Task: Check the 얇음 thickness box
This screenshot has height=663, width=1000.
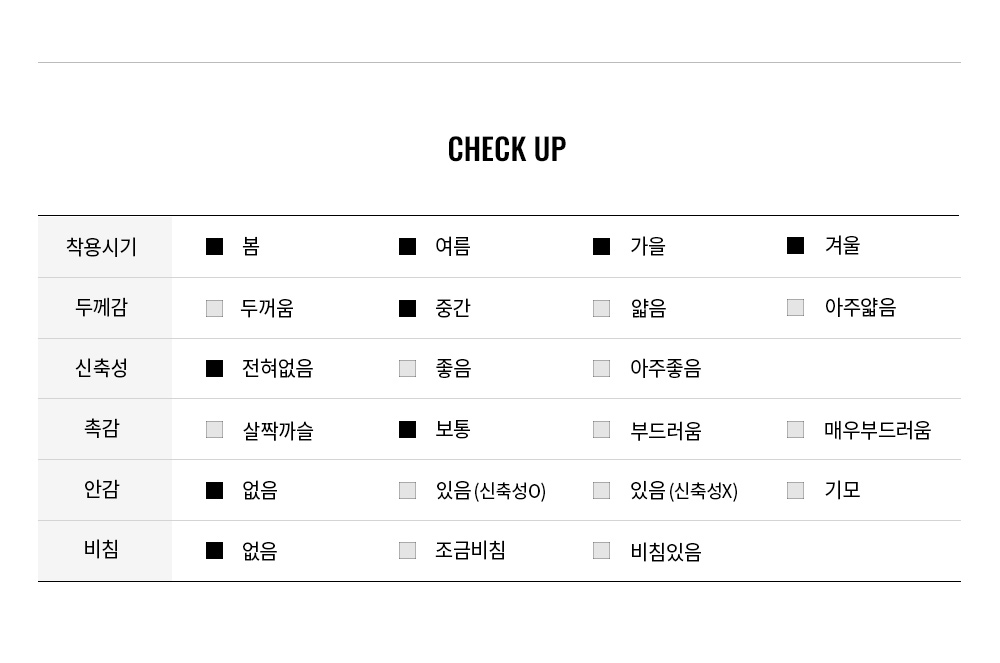Action: 601,308
